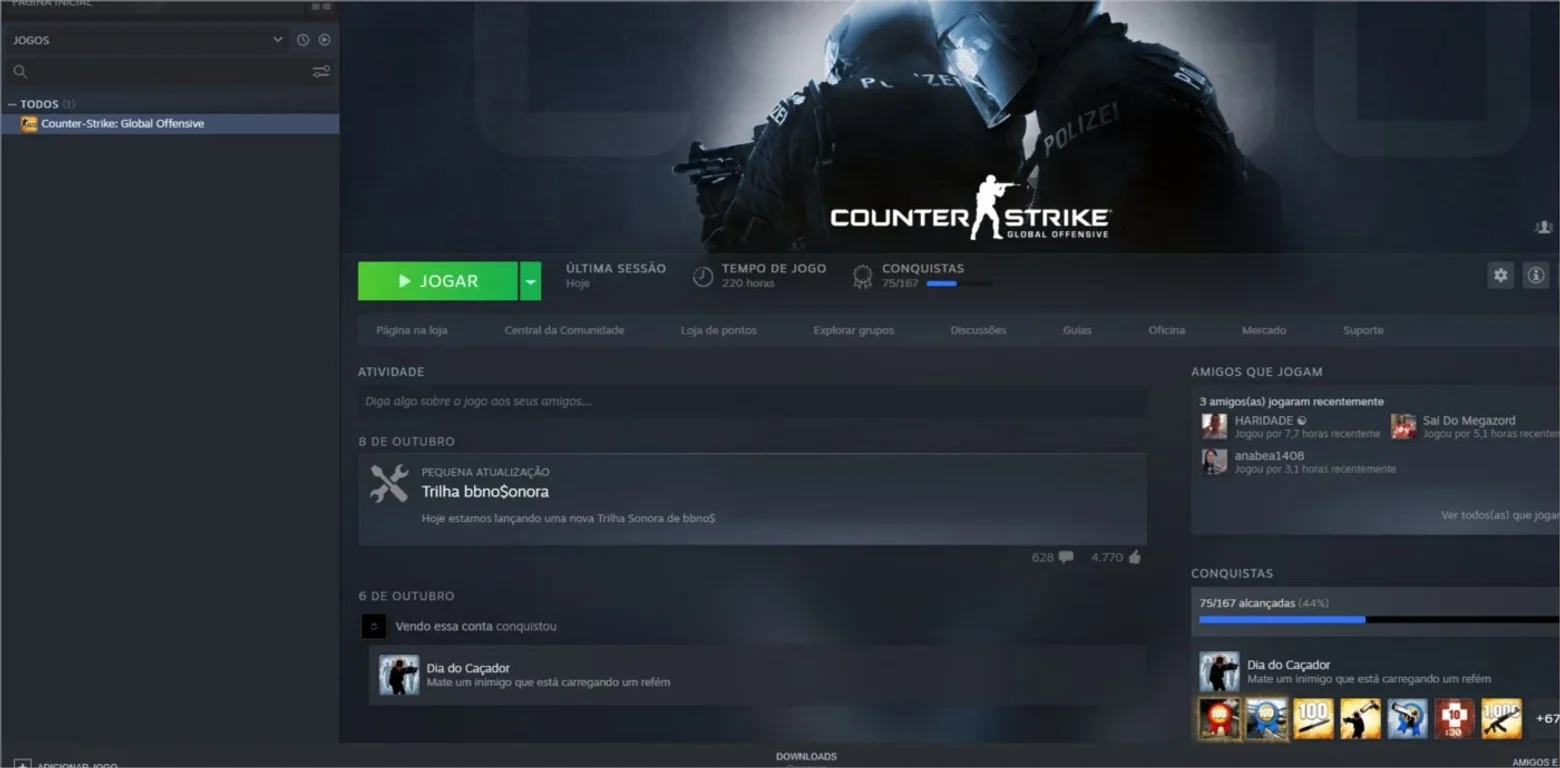Open advanced filter sliders icon
The image size is (1560, 768).
coord(321,72)
